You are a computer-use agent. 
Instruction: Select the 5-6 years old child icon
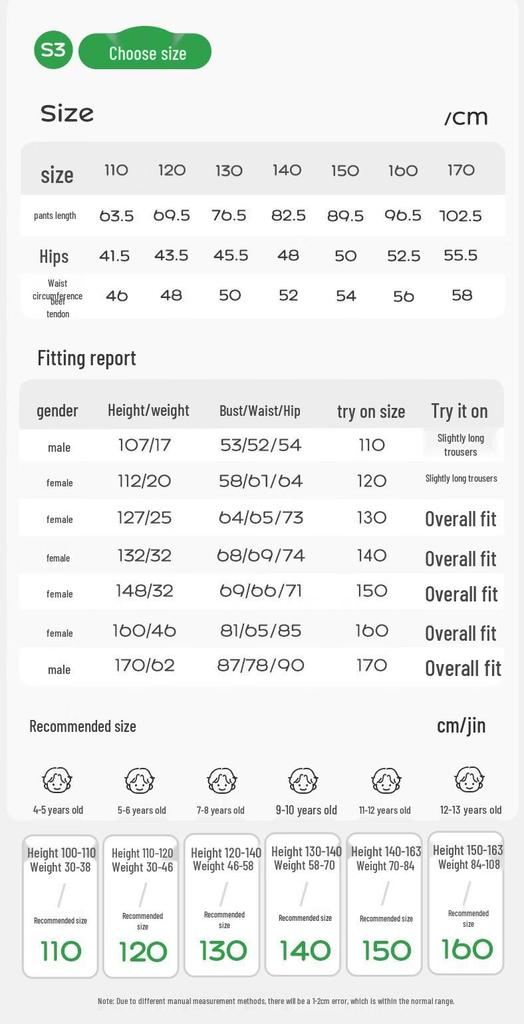(140, 780)
